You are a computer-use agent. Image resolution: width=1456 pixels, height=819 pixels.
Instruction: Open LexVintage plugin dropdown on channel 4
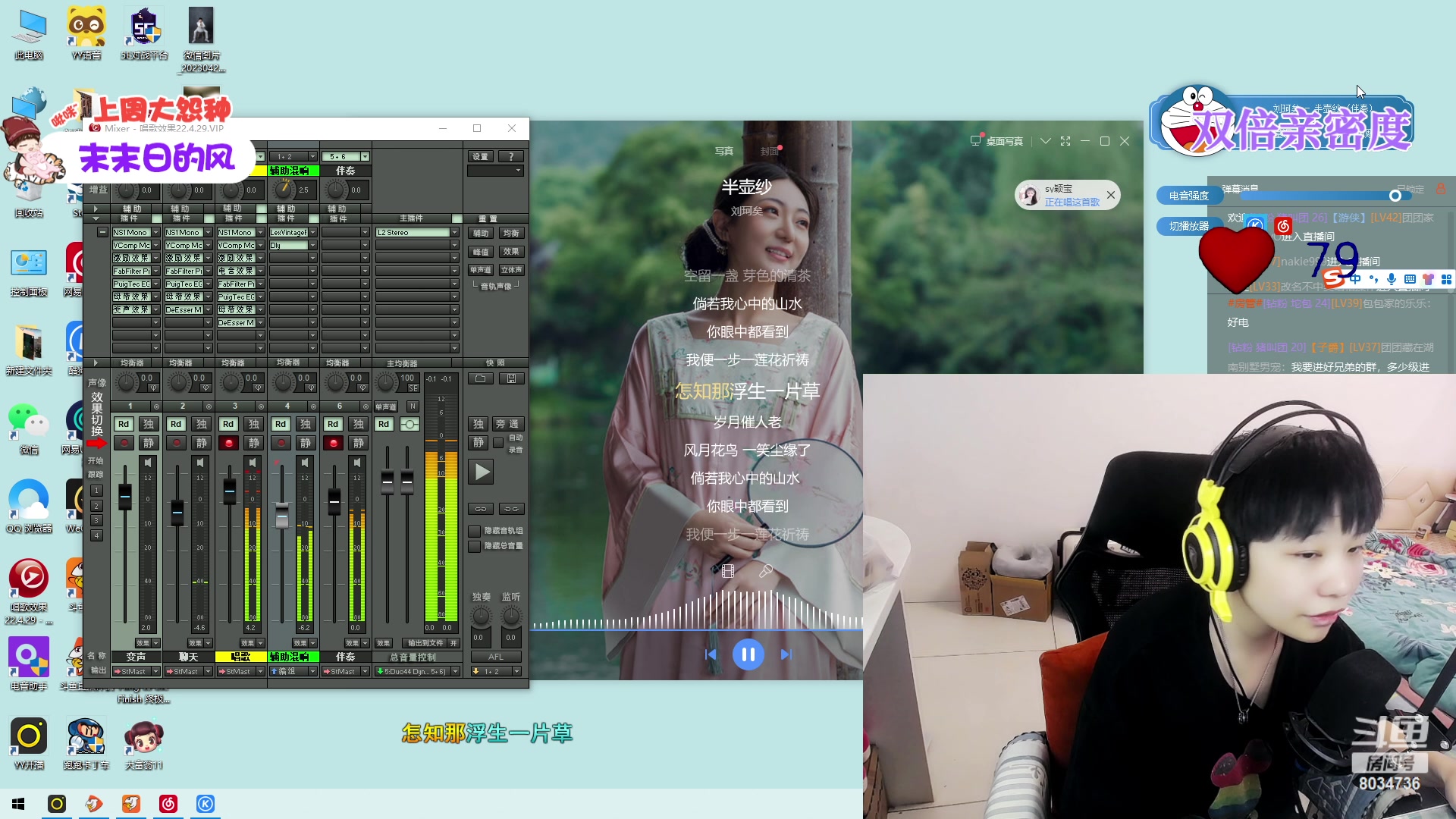(x=312, y=233)
